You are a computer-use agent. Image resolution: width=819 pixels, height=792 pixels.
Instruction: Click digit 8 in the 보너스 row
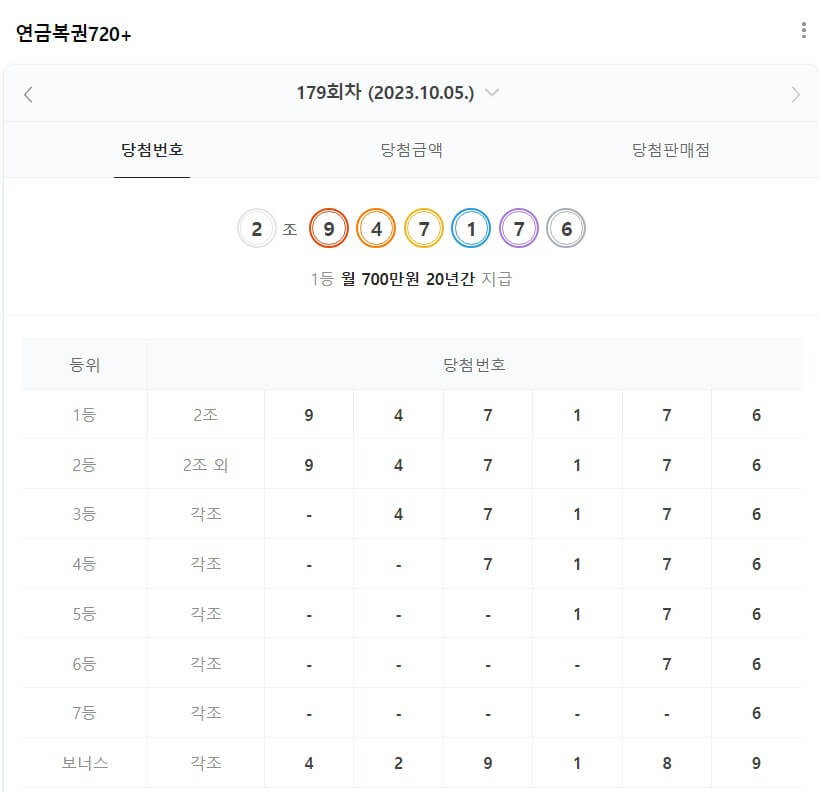pyautogui.click(x=667, y=764)
